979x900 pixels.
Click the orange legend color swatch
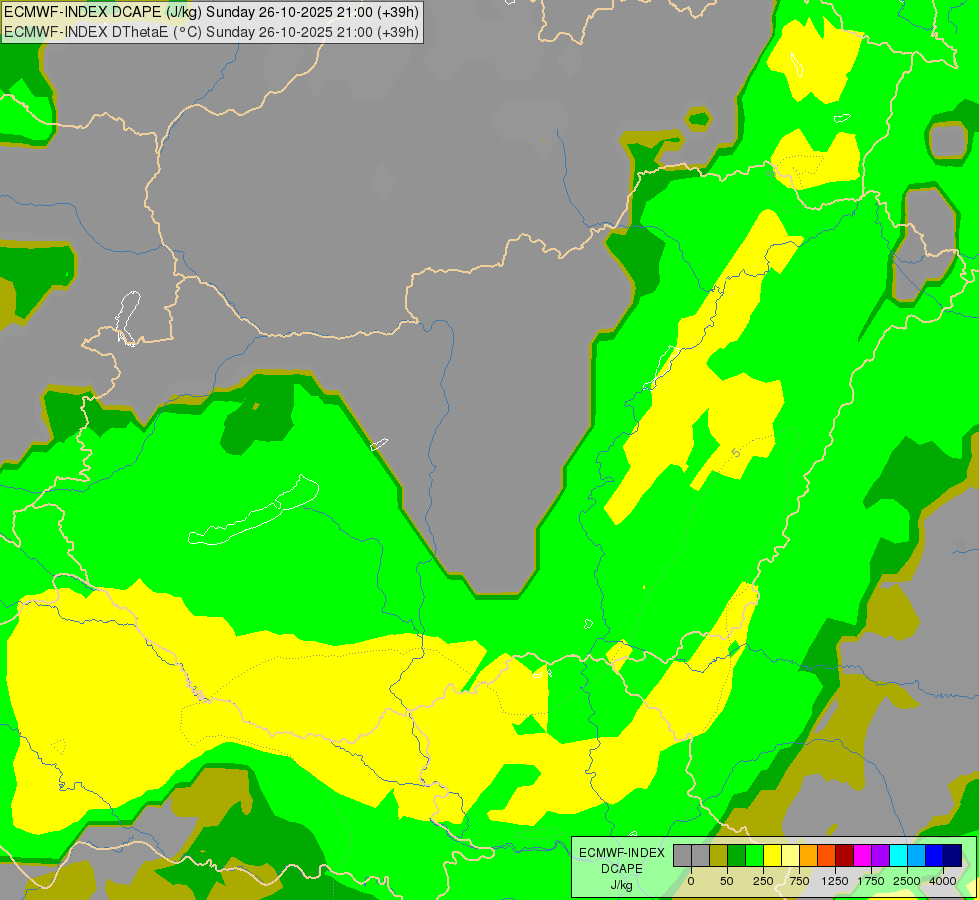coord(809,855)
